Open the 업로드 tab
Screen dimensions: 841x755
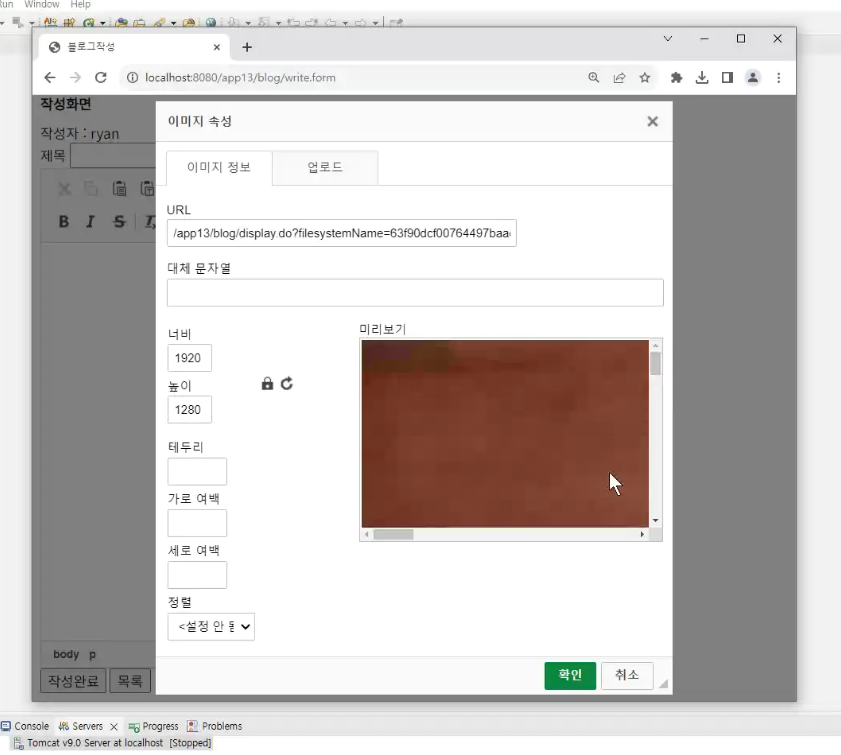click(x=325, y=167)
